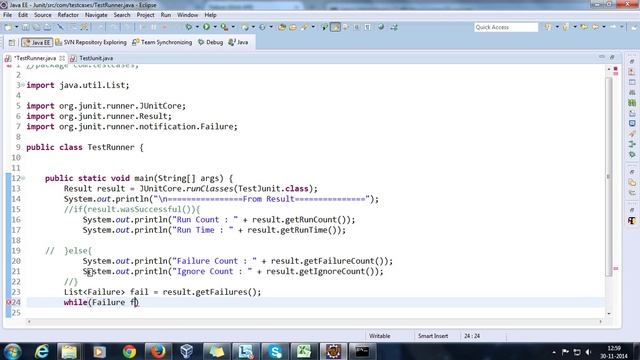
Task: Switch to Team Synchronizing perspective
Action: (162, 42)
